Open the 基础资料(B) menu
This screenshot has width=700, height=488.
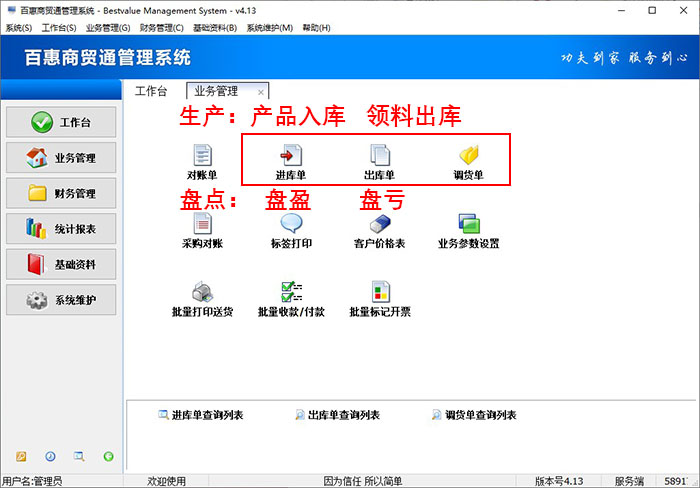coord(216,28)
